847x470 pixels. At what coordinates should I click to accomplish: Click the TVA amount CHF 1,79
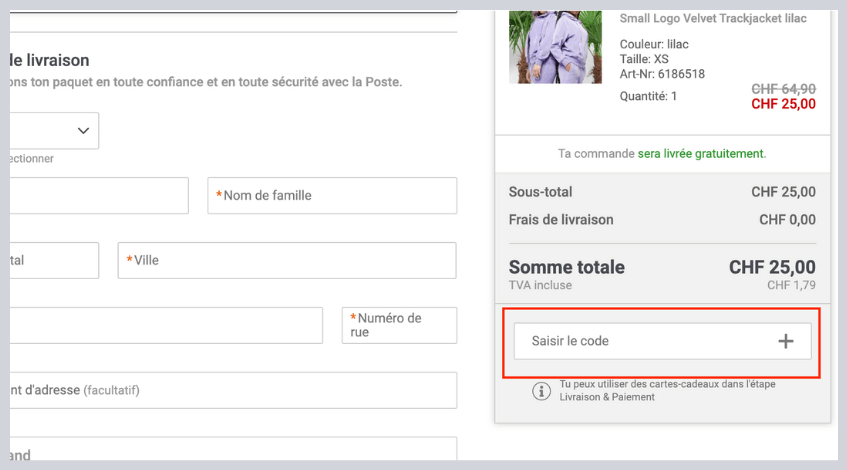[x=791, y=285]
